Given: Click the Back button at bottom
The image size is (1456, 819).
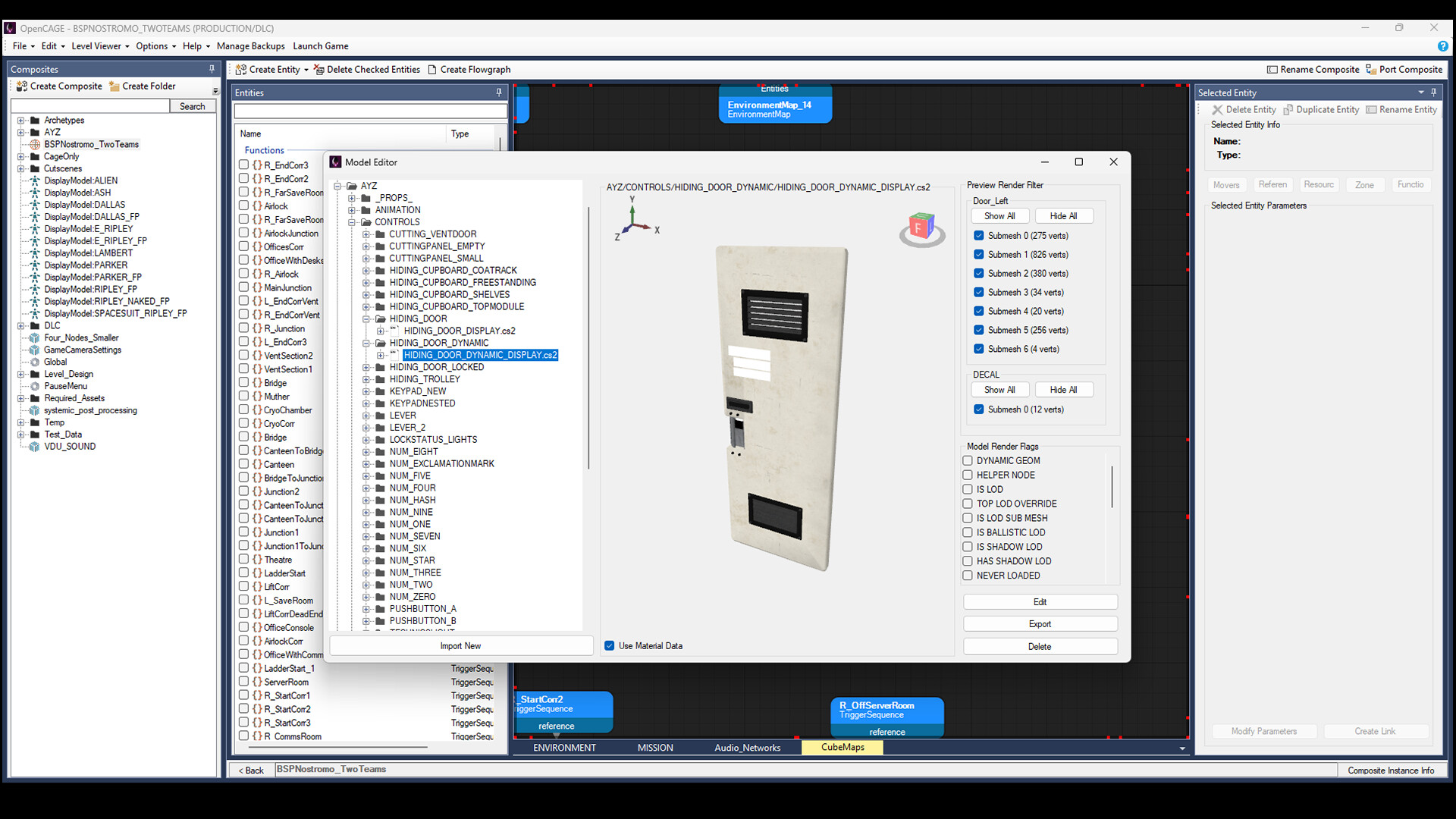Looking at the screenshot, I should coord(251,770).
